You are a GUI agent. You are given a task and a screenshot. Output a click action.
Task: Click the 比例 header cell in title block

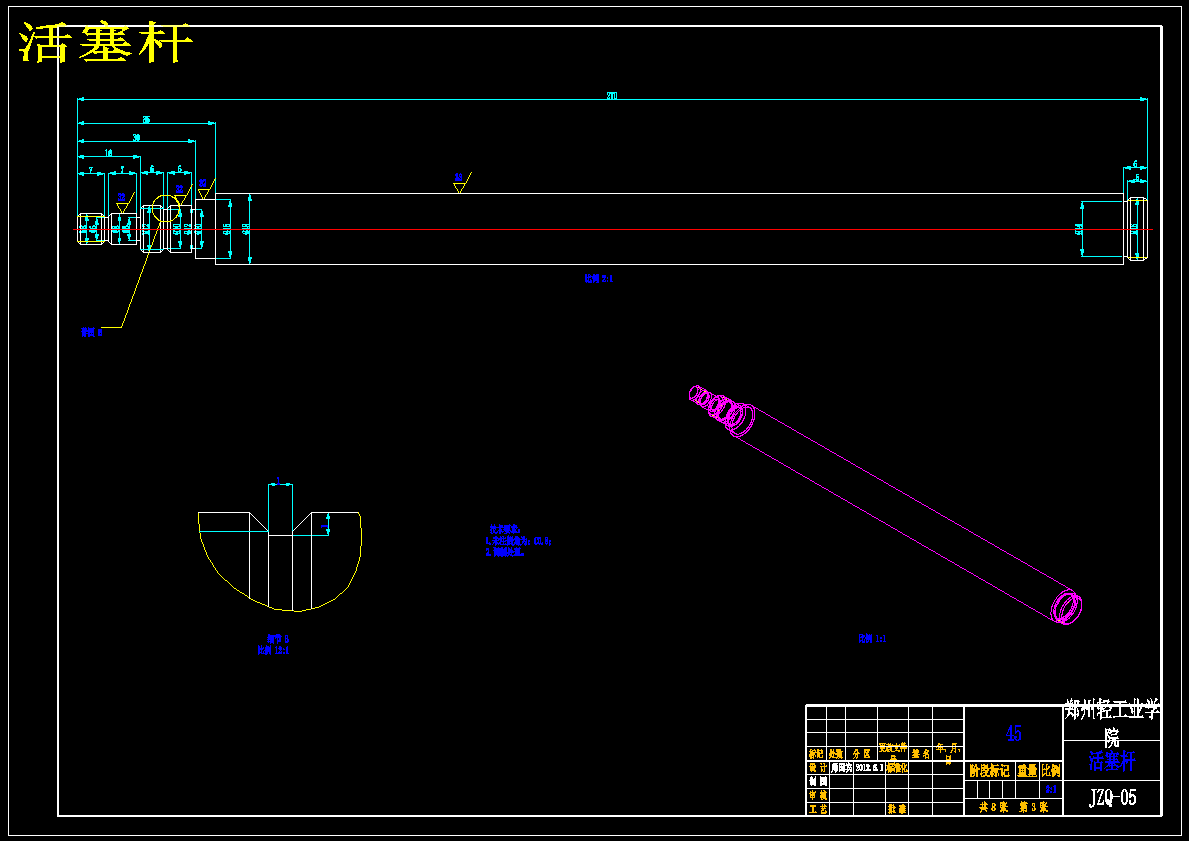(x=1051, y=770)
